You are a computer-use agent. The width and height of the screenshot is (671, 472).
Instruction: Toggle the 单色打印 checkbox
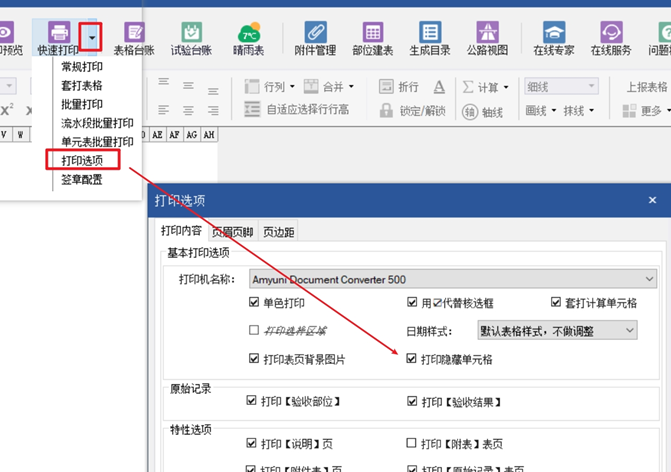(254, 303)
